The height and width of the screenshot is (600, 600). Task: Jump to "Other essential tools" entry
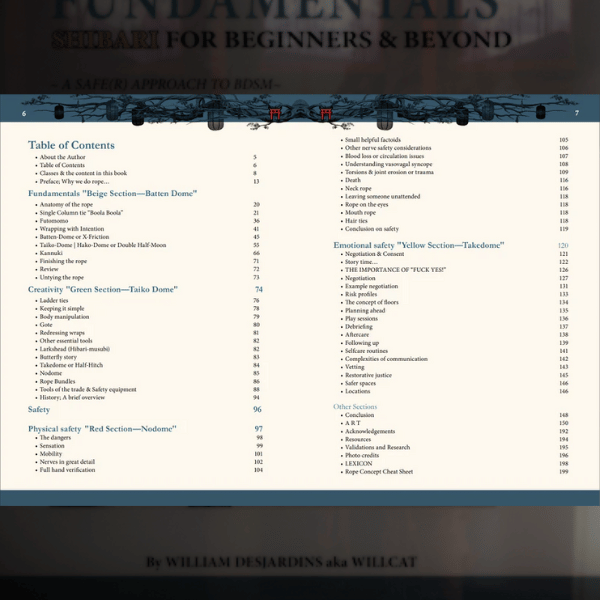[x=68, y=340]
